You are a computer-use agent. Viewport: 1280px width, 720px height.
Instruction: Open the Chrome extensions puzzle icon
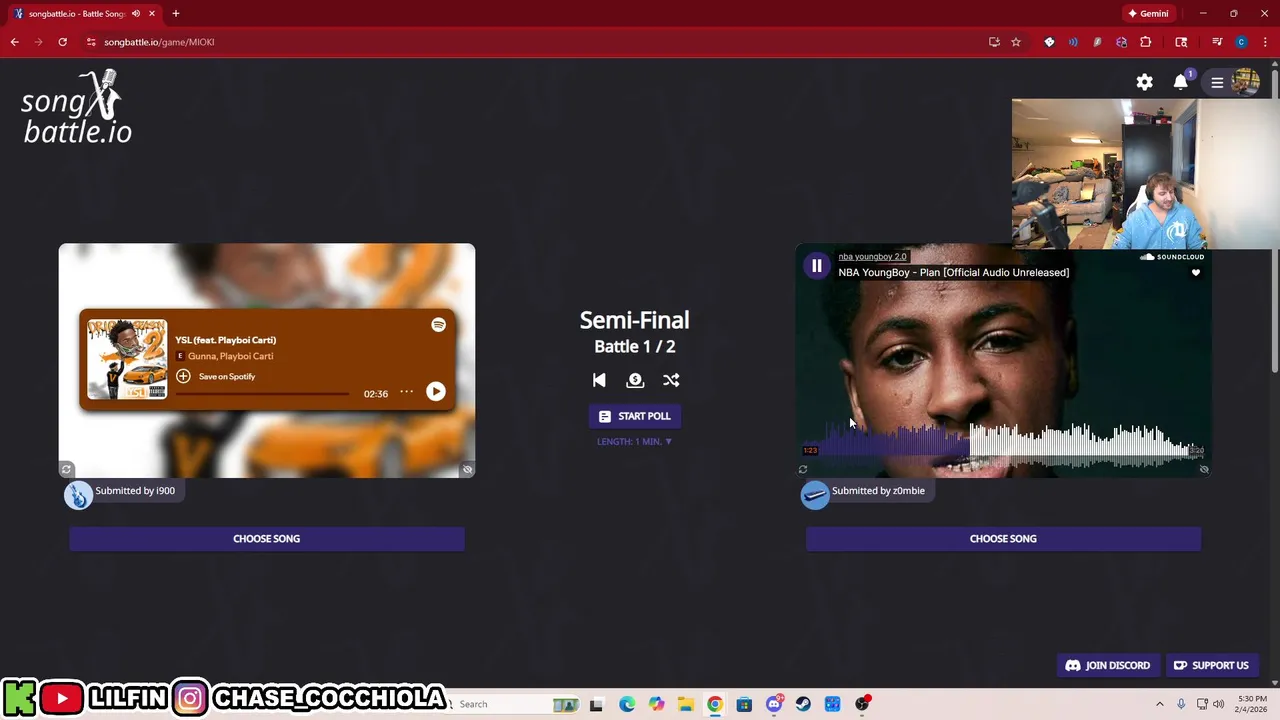tap(1145, 42)
